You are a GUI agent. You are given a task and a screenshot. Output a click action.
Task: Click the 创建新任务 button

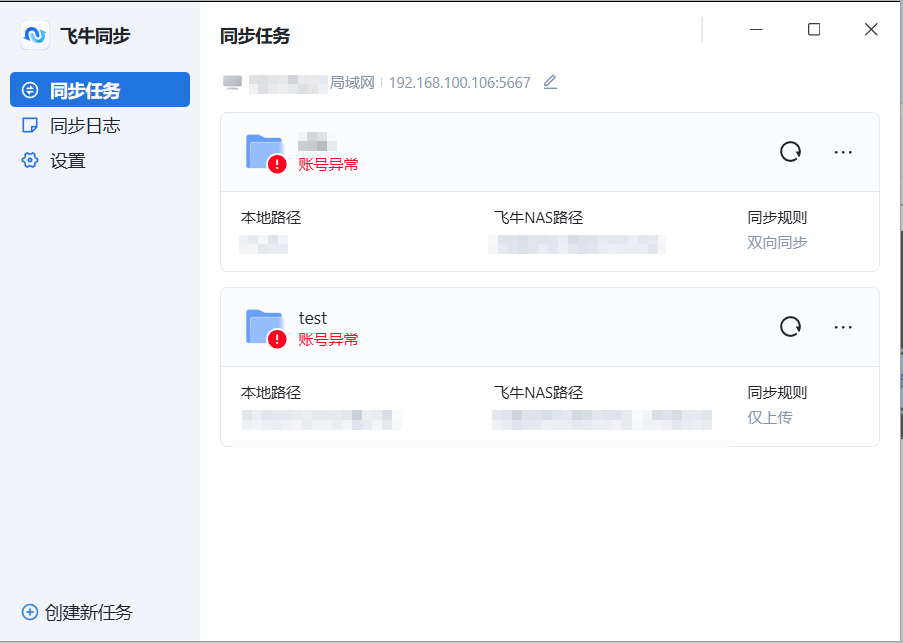(77, 612)
